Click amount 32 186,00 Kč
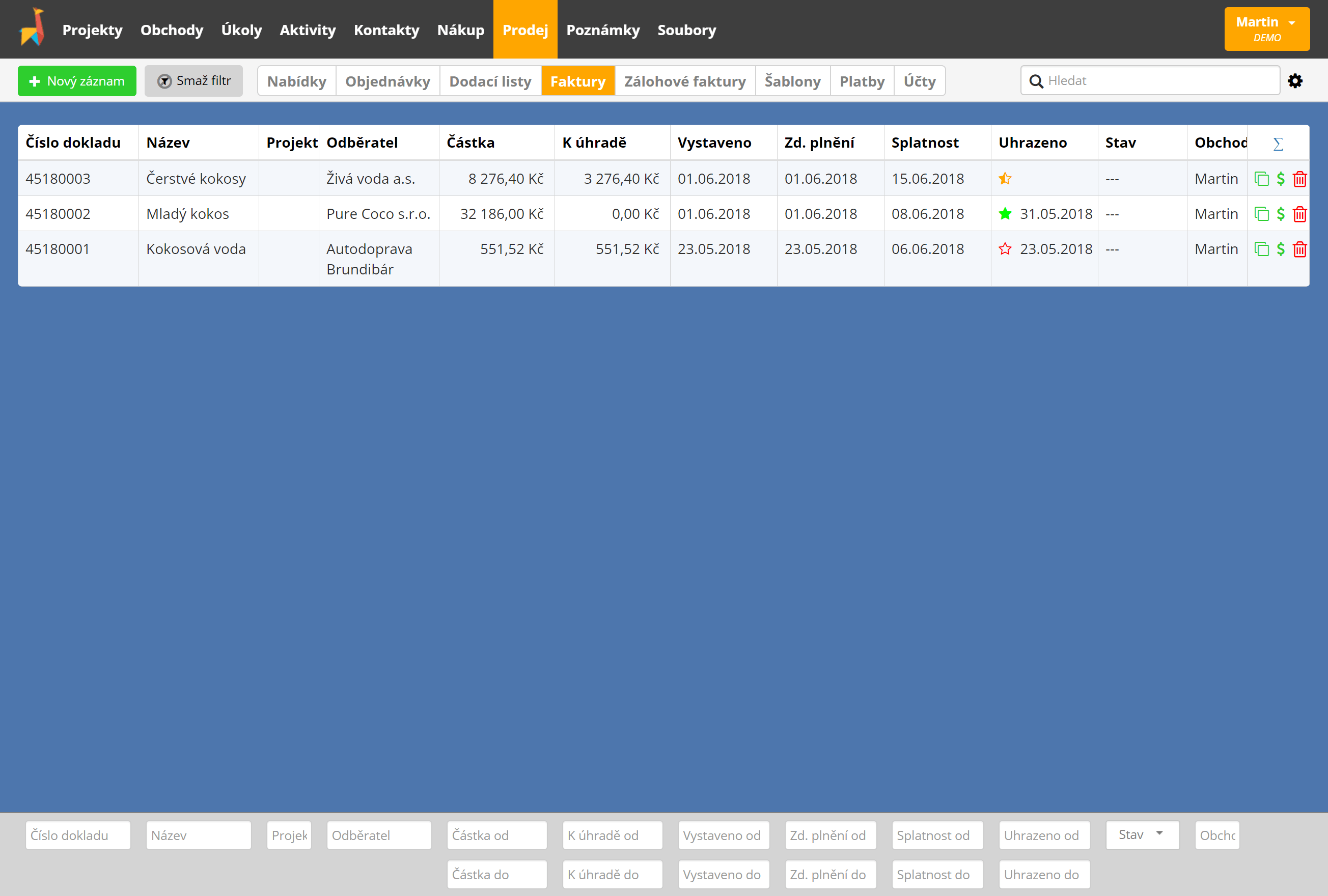Screen dimensions: 1328x896 tap(502, 214)
